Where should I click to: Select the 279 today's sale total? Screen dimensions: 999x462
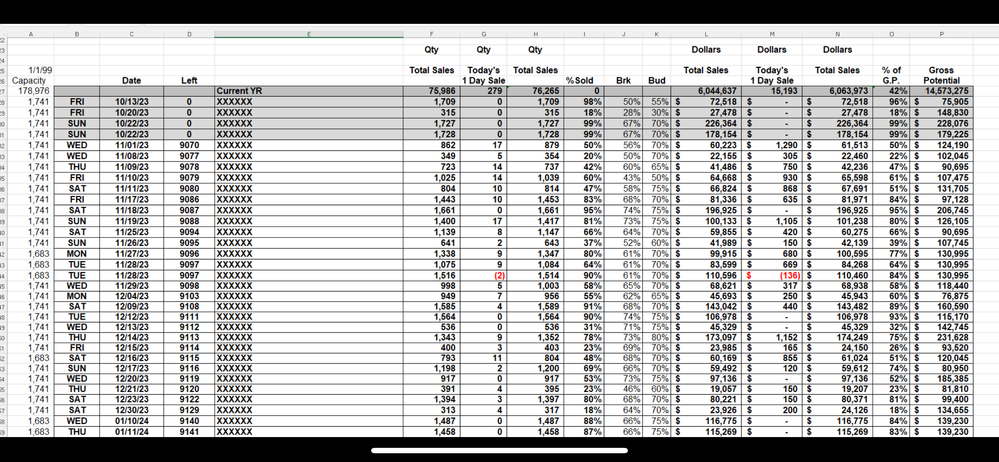pos(484,91)
